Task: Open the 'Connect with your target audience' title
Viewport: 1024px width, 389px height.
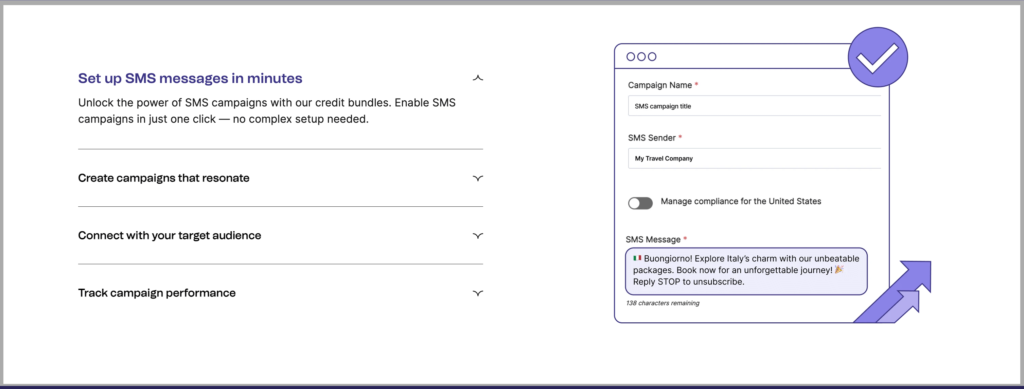Action: click(x=169, y=235)
